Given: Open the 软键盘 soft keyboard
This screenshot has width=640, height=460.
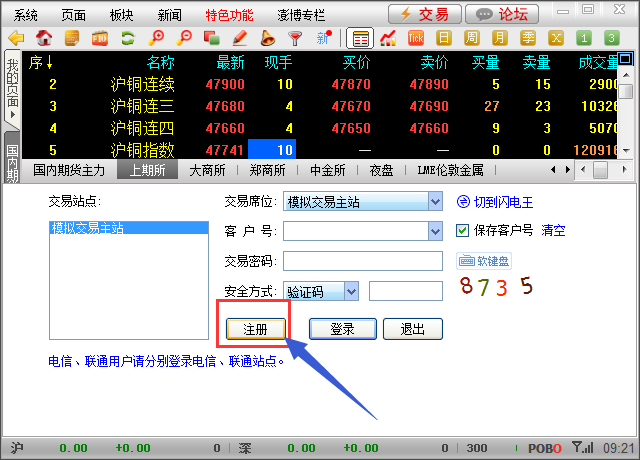Looking at the screenshot, I should click(x=485, y=261).
